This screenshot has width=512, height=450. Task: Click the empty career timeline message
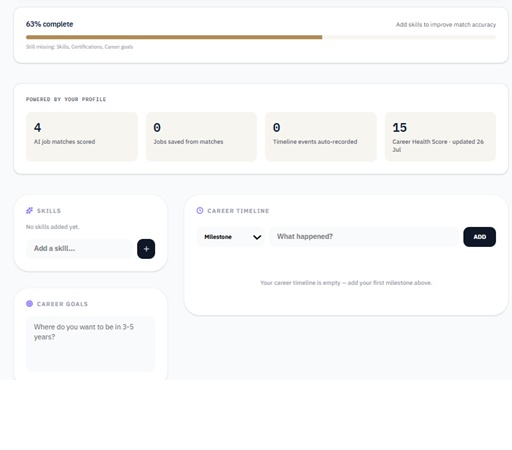[x=346, y=283]
